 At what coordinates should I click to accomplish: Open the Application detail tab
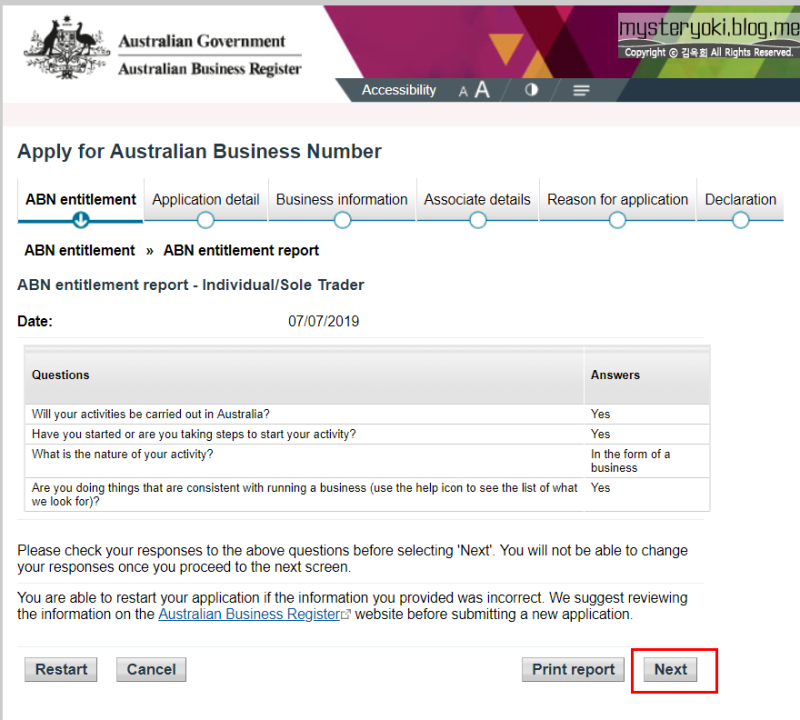click(x=206, y=200)
